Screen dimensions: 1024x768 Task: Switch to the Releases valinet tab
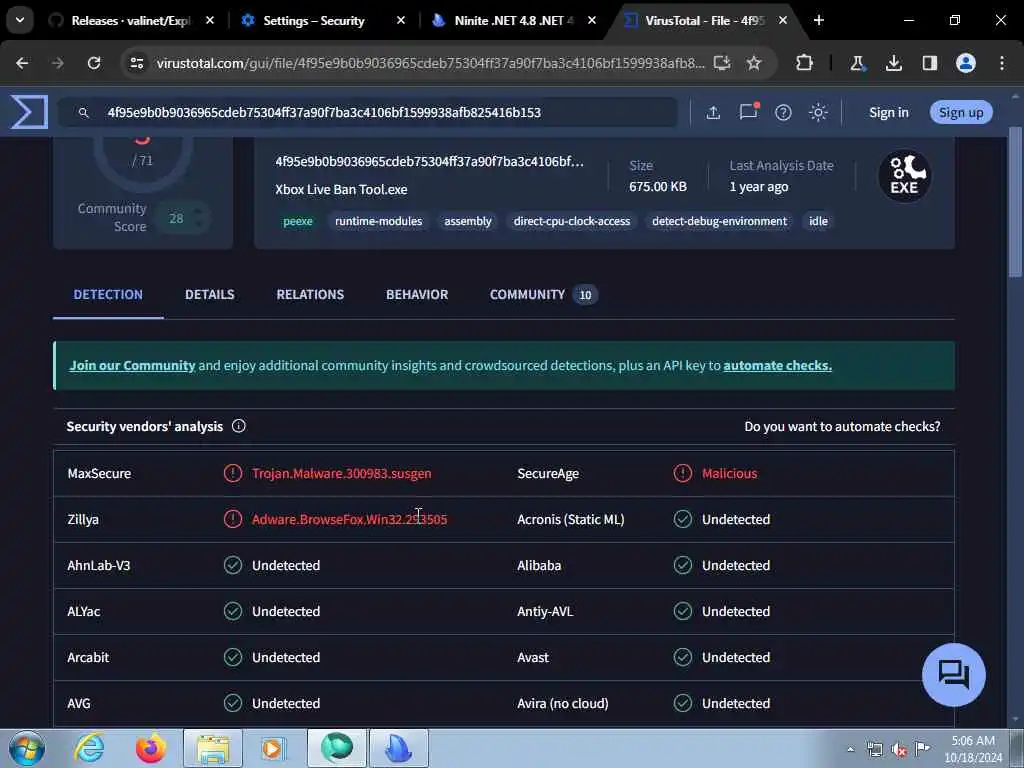pos(131,20)
